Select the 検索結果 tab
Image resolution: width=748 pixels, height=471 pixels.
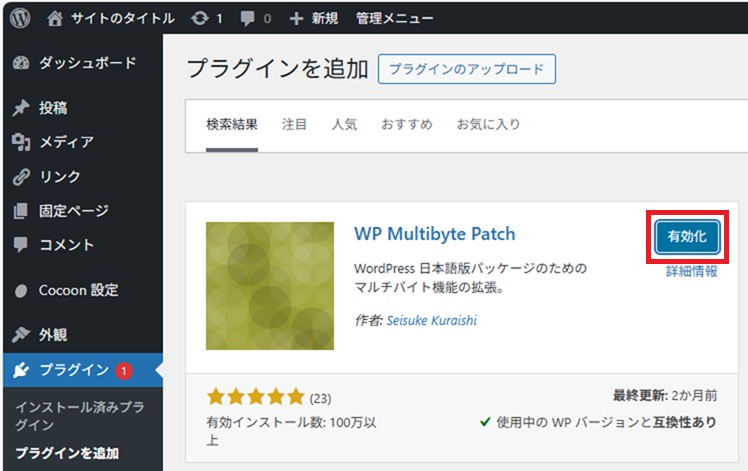[232, 125]
